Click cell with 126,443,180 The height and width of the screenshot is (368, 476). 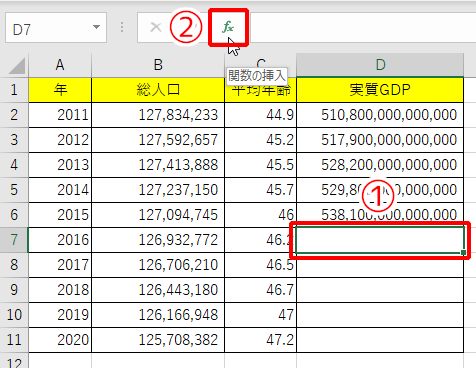[x=158, y=290]
